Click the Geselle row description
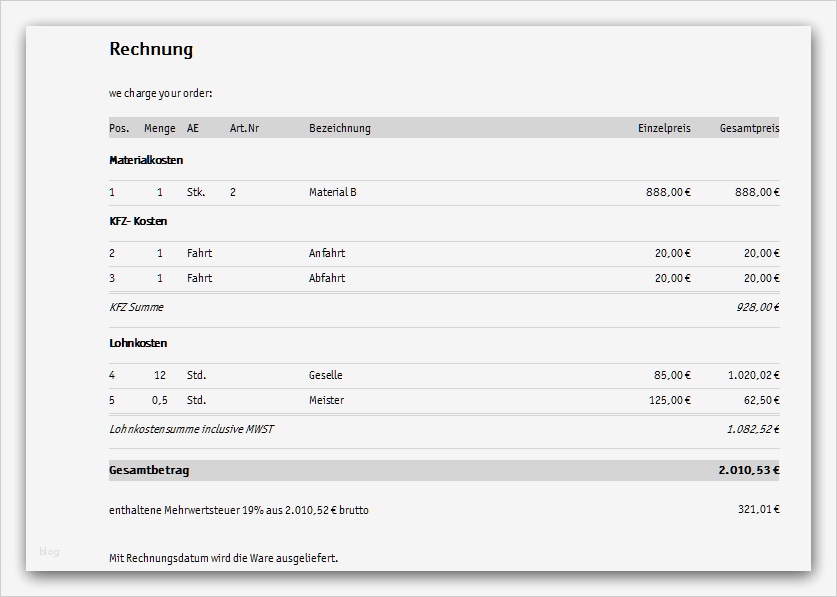The image size is (837, 597). [326, 375]
